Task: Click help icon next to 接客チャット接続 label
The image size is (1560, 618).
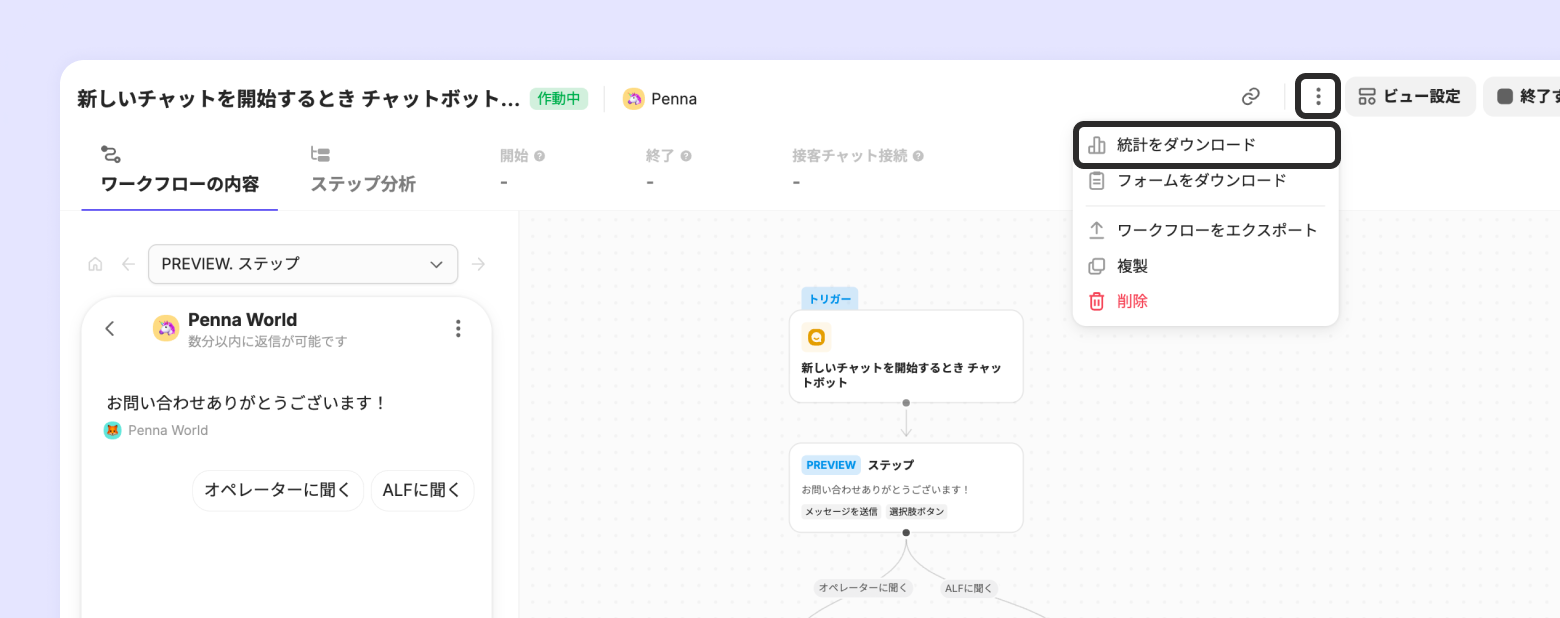Action: coord(918,156)
